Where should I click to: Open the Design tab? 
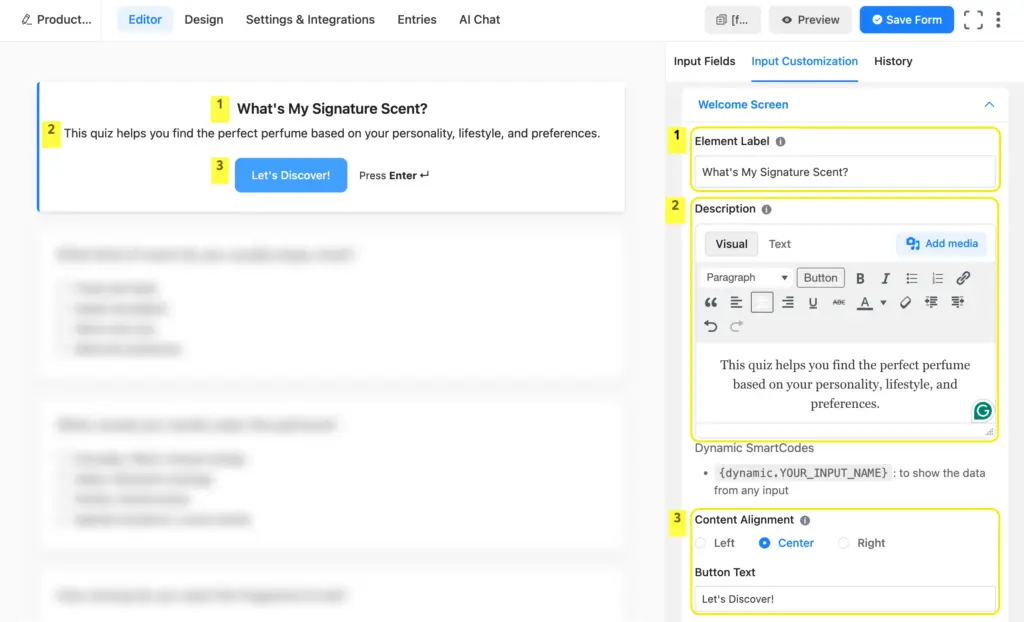204,20
